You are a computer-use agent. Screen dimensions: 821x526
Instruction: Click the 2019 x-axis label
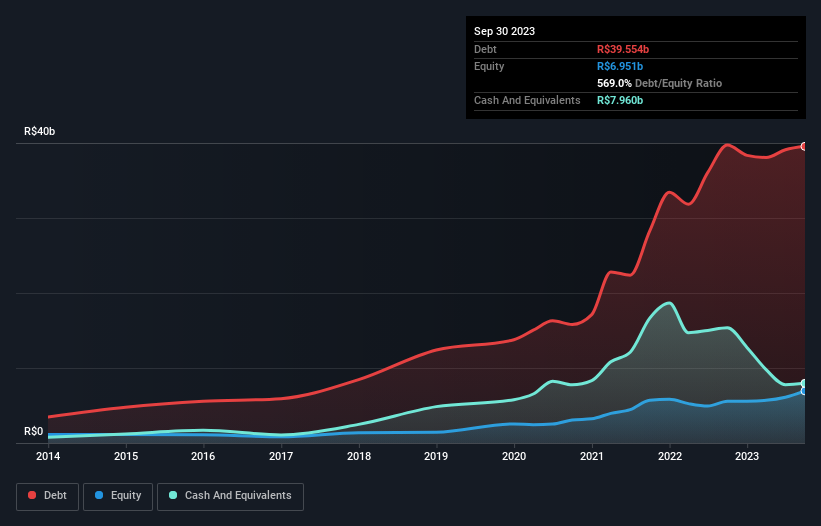click(x=436, y=456)
